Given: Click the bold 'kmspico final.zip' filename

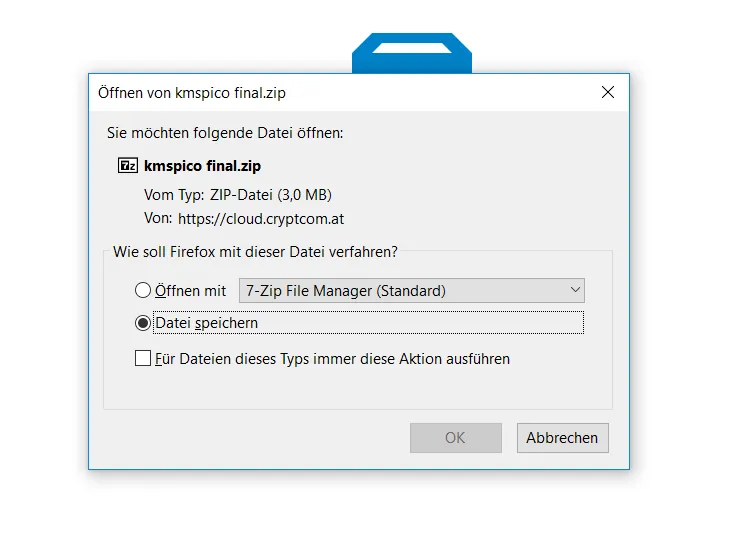Looking at the screenshot, I should 202,166.
